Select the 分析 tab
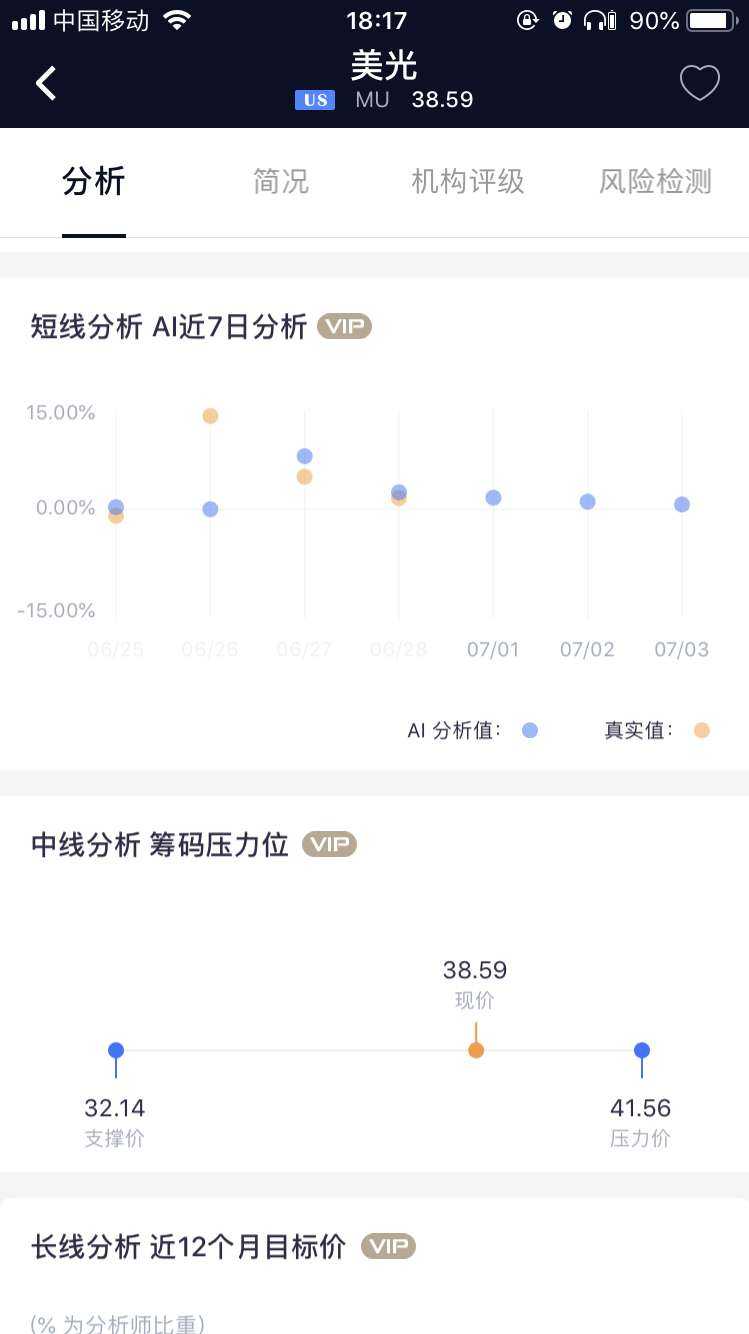This screenshot has height=1334, width=749. point(94,181)
